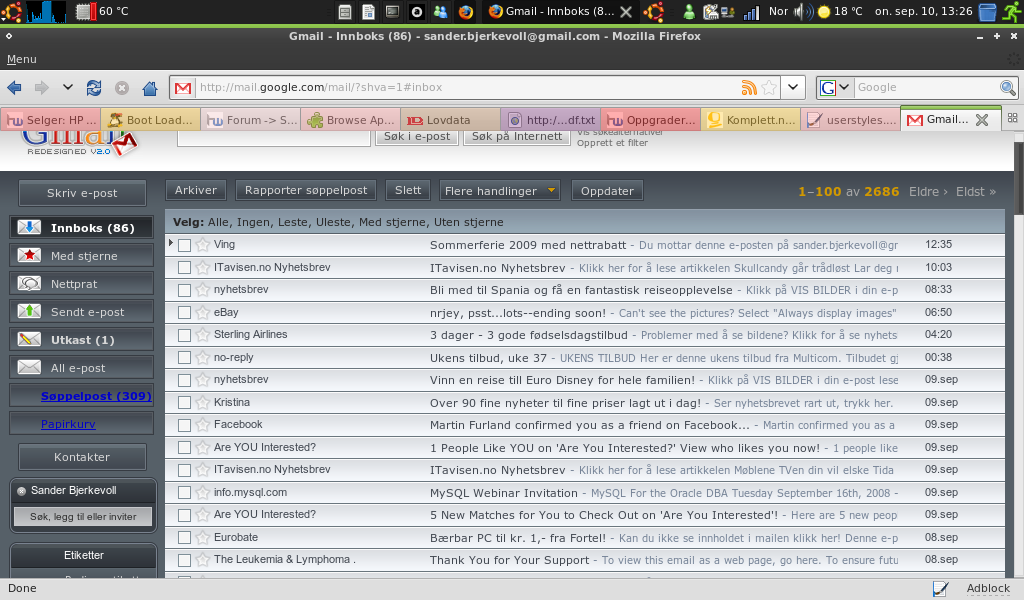Open the Papirkurv link
1024x600 pixels.
click(x=68, y=424)
